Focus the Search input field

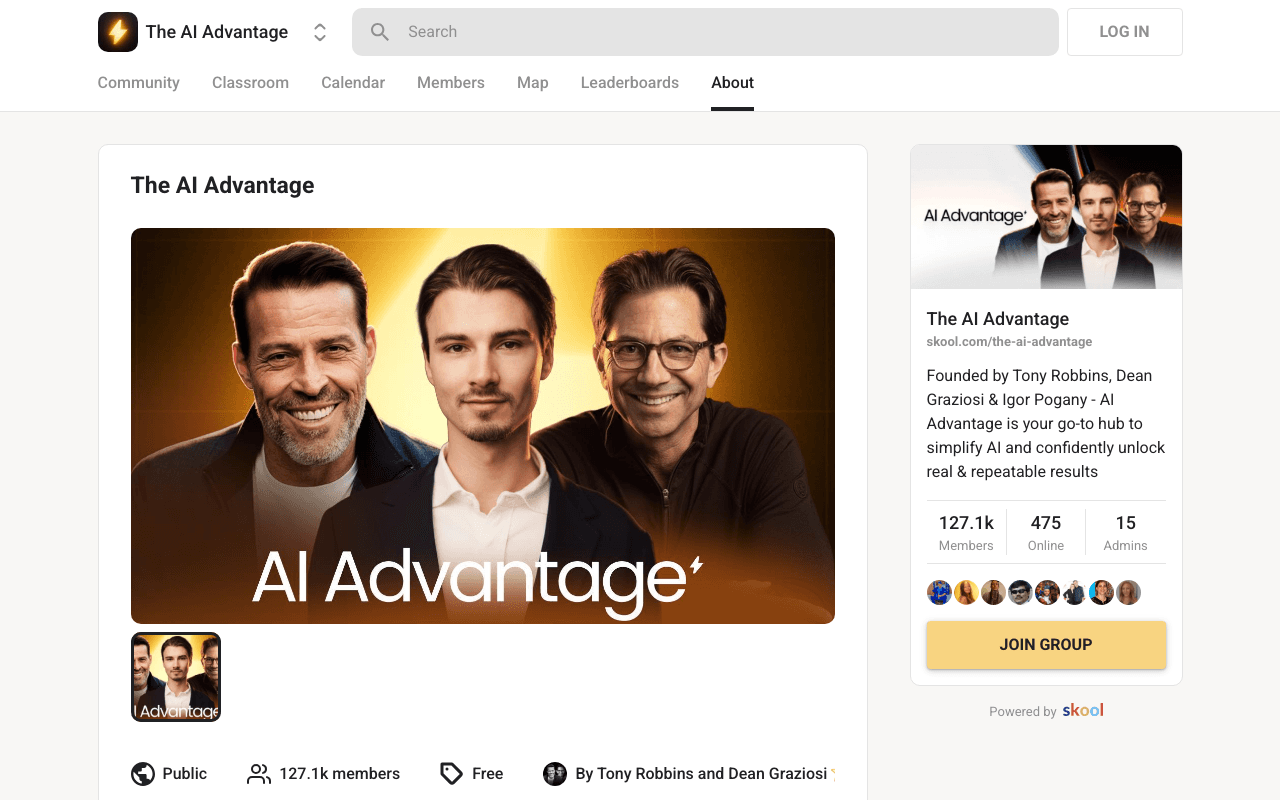(705, 32)
